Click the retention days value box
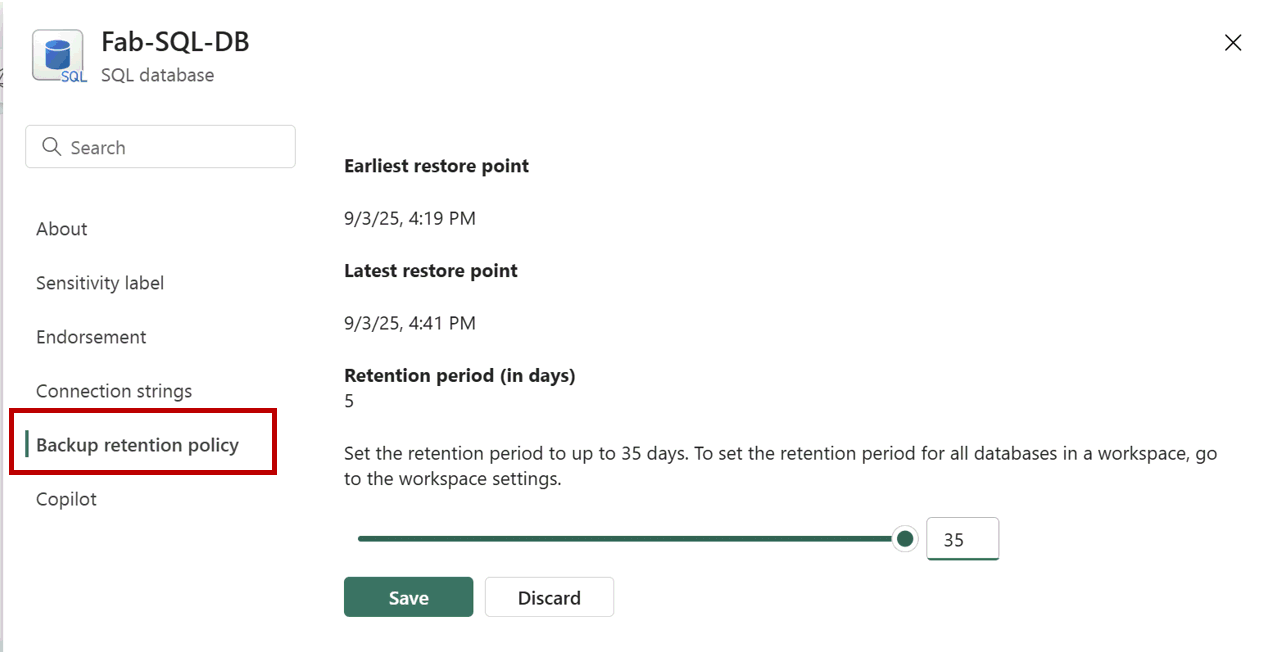This screenshot has height=652, width=1270. 962,538
